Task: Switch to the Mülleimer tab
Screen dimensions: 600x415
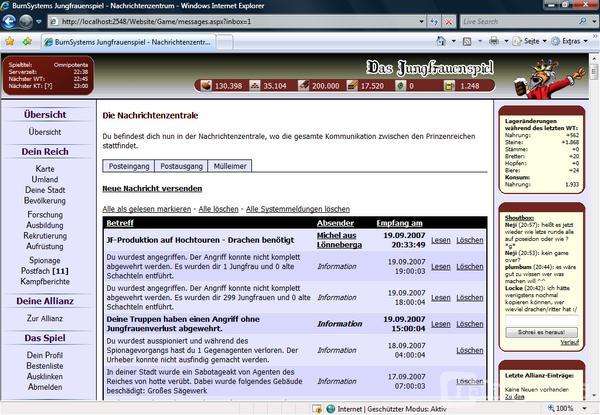Action: (229, 165)
